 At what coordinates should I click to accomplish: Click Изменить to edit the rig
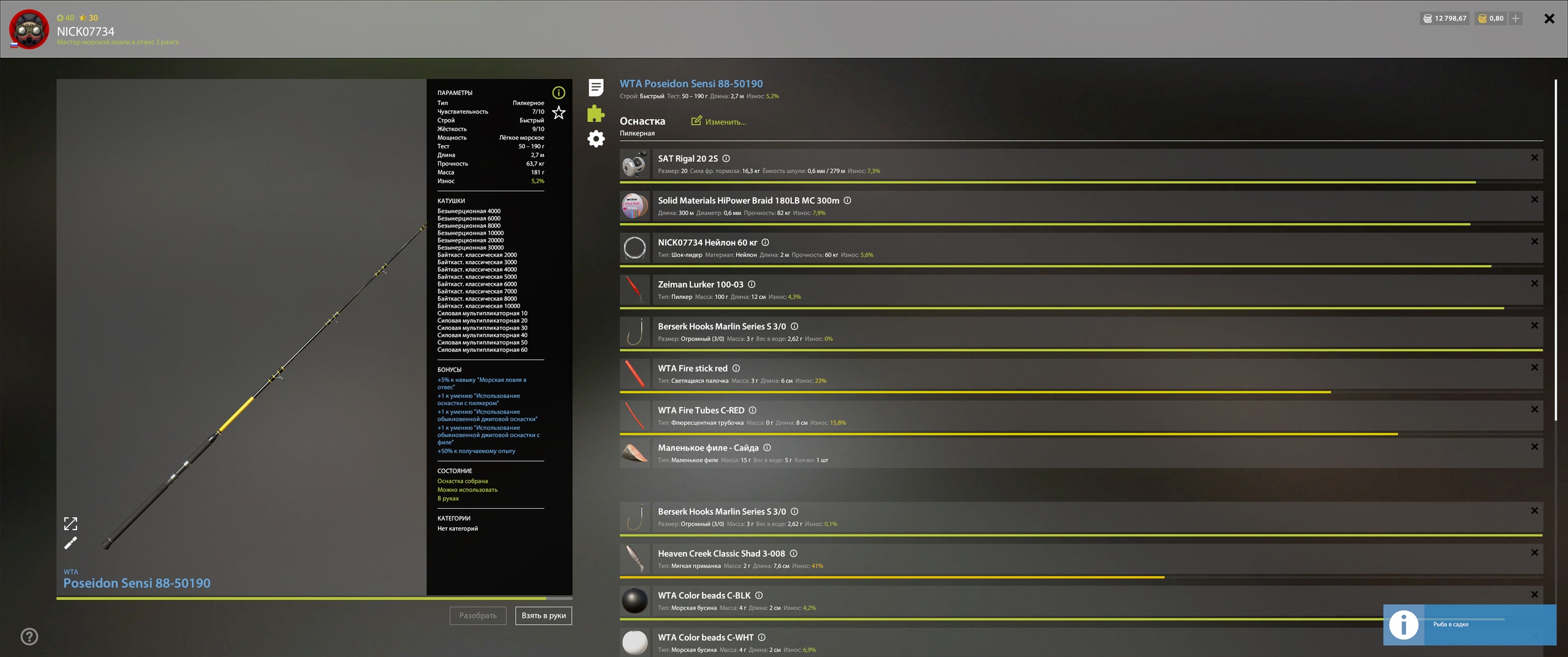pyautogui.click(x=718, y=121)
